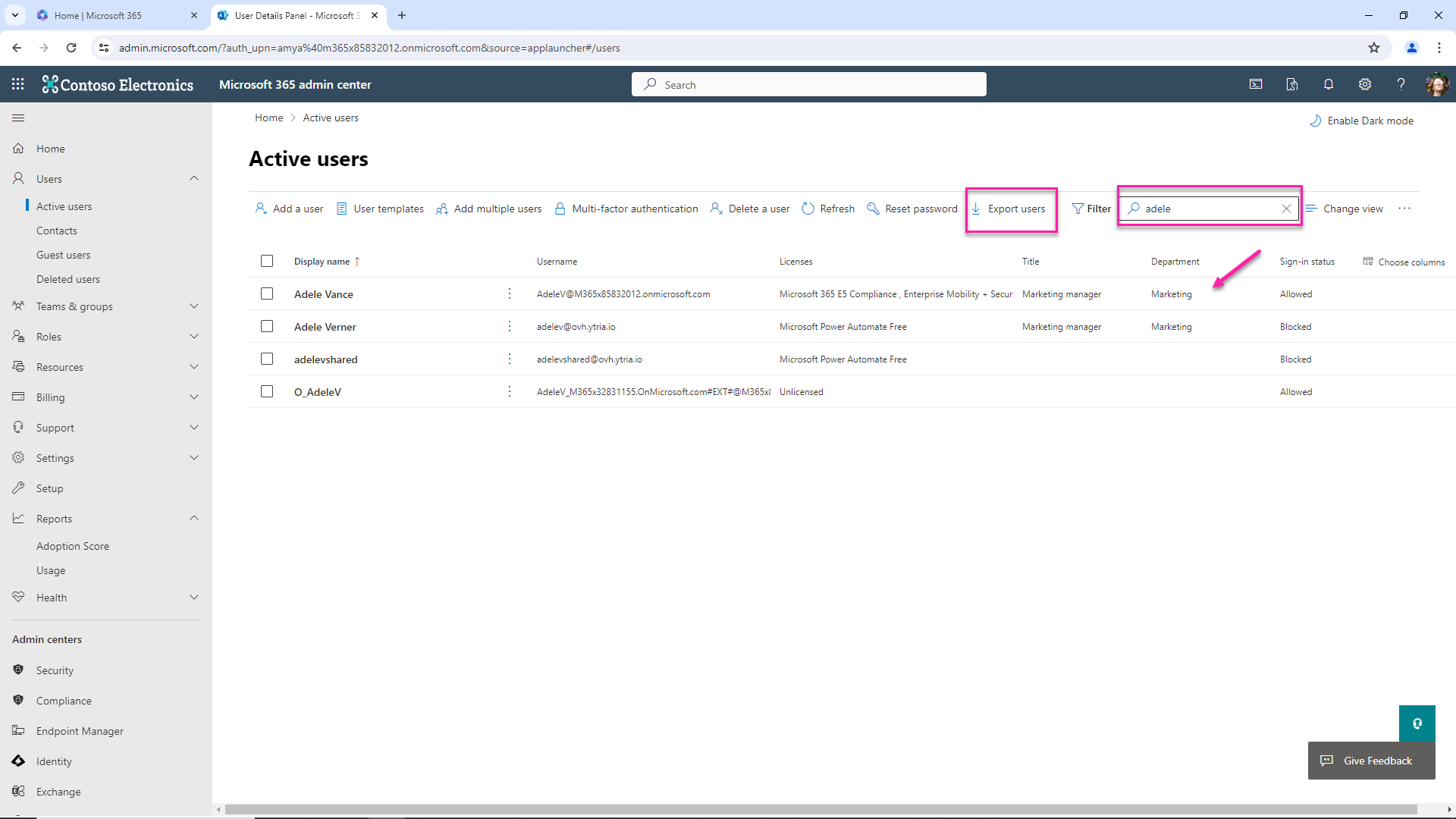Close the Home Microsoft 365 tab
The height and width of the screenshot is (819, 1456).
click(x=194, y=15)
